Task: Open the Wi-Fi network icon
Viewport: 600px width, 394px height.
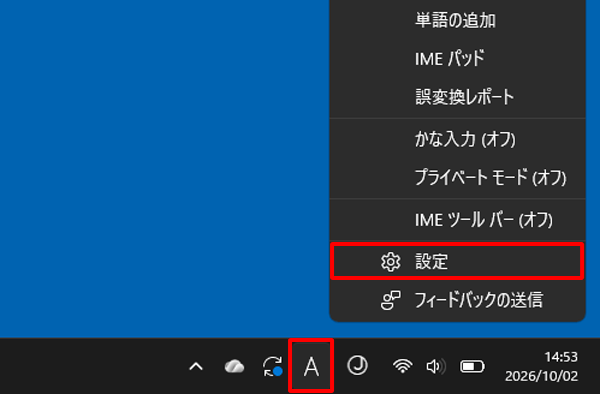Action: [x=402, y=366]
